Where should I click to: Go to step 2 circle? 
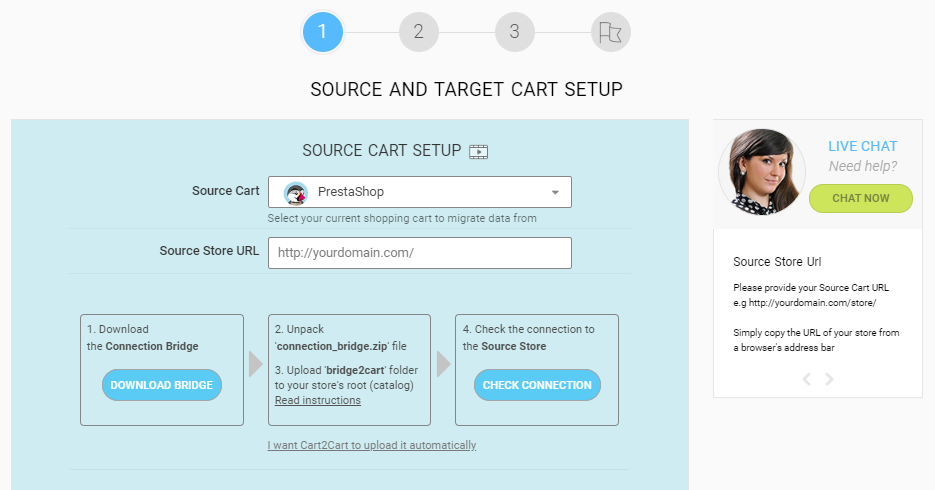[419, 32]
